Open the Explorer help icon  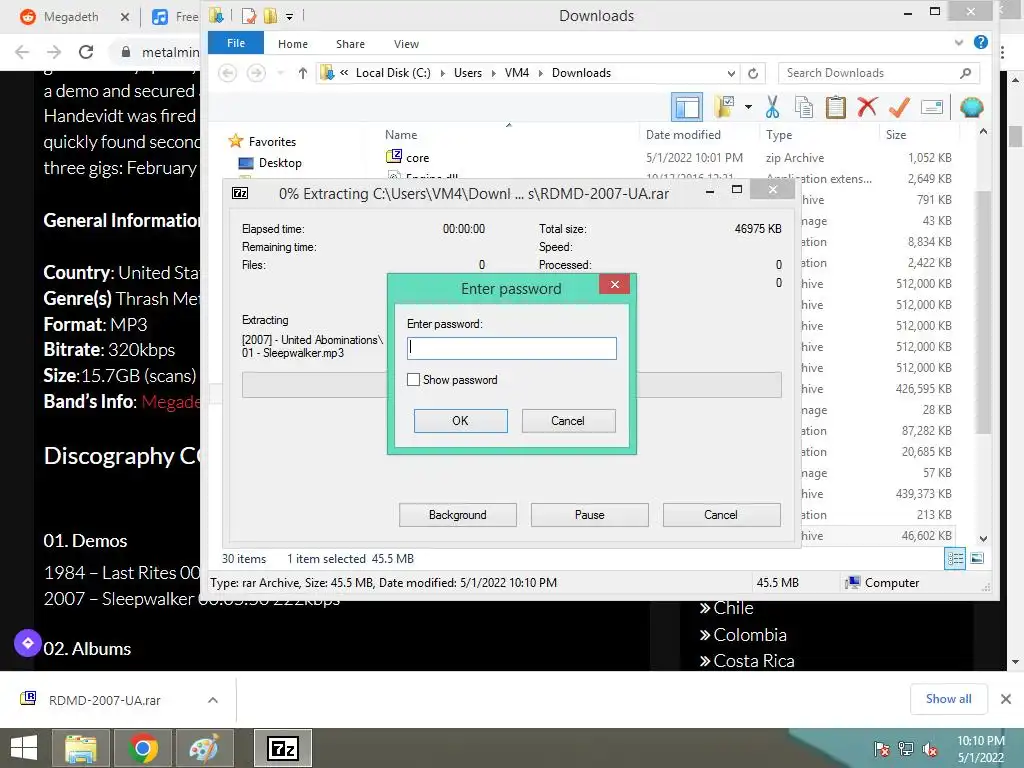coord(980,42)
